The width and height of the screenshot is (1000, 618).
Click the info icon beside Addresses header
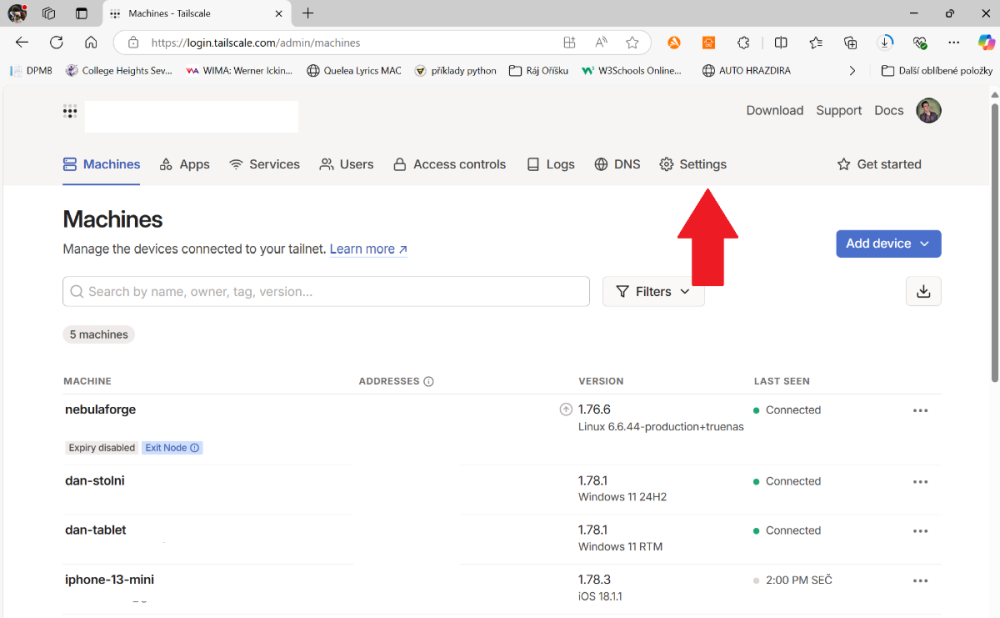[x=429, y=381]
